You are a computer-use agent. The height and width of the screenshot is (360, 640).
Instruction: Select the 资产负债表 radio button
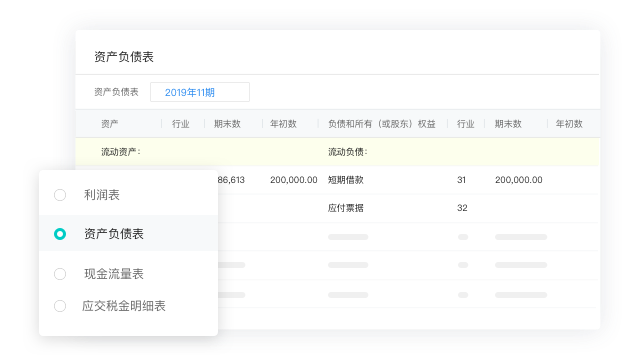tap(60, 234)
